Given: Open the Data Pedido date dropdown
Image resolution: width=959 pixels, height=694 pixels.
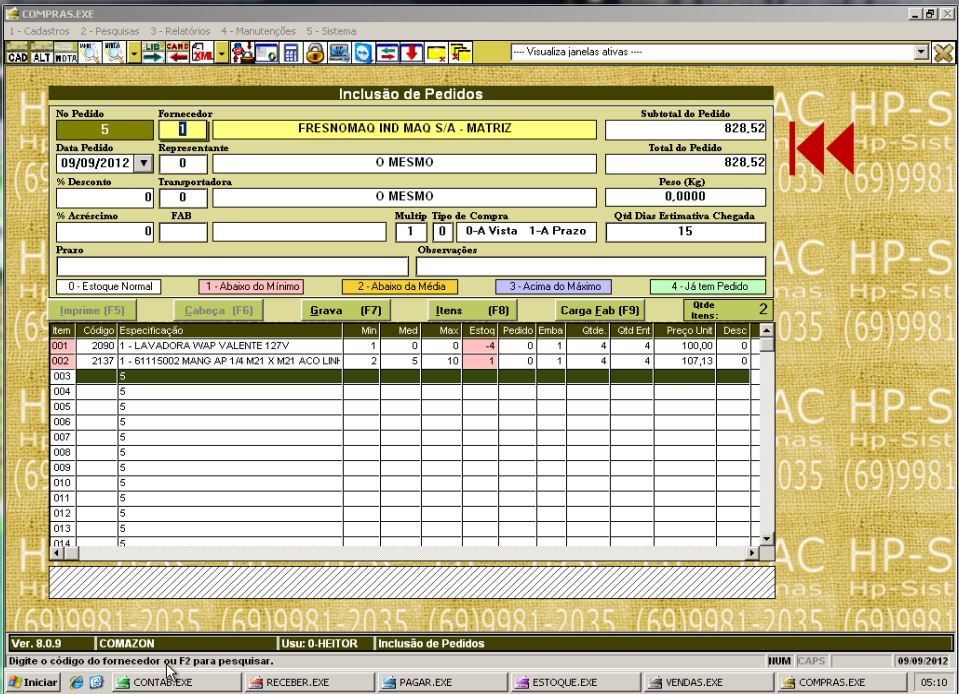Looking at the screenshot, I should click(144, 163).
